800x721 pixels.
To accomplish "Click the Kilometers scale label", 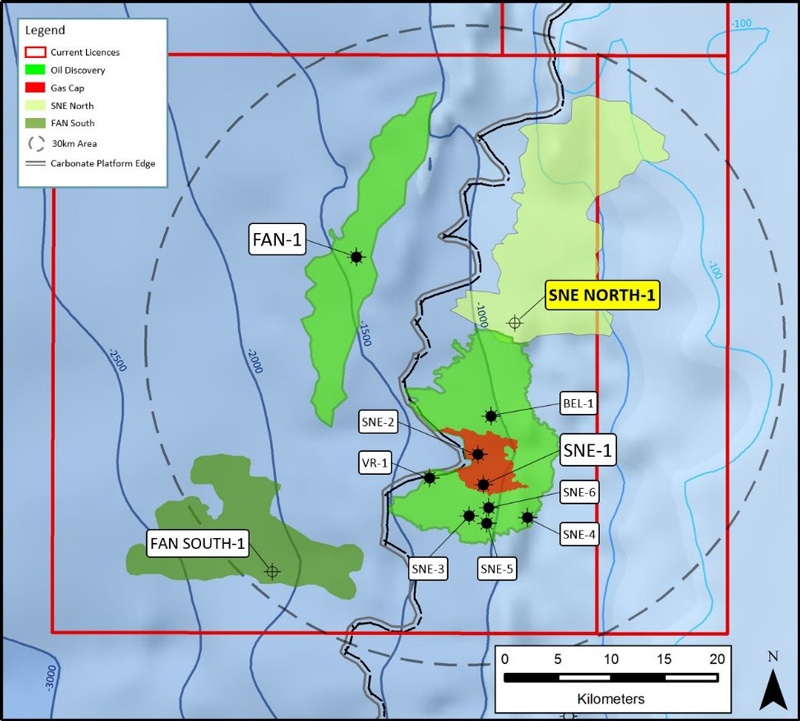I will tap(611, 699).
